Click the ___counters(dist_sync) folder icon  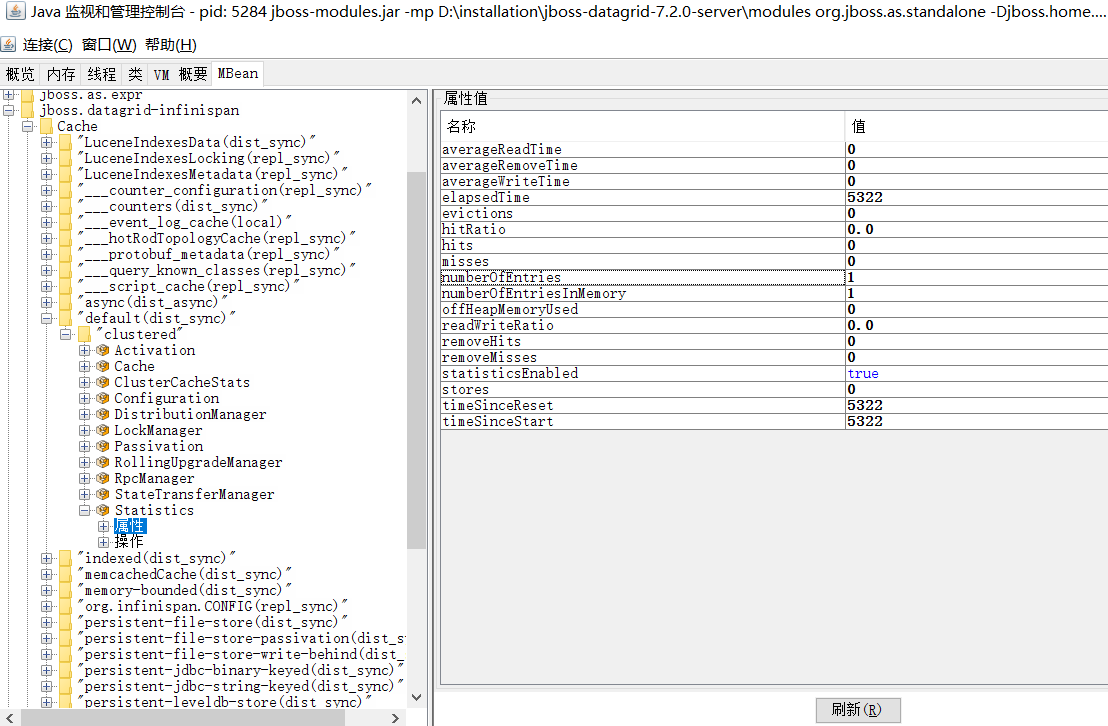[66, 206]
